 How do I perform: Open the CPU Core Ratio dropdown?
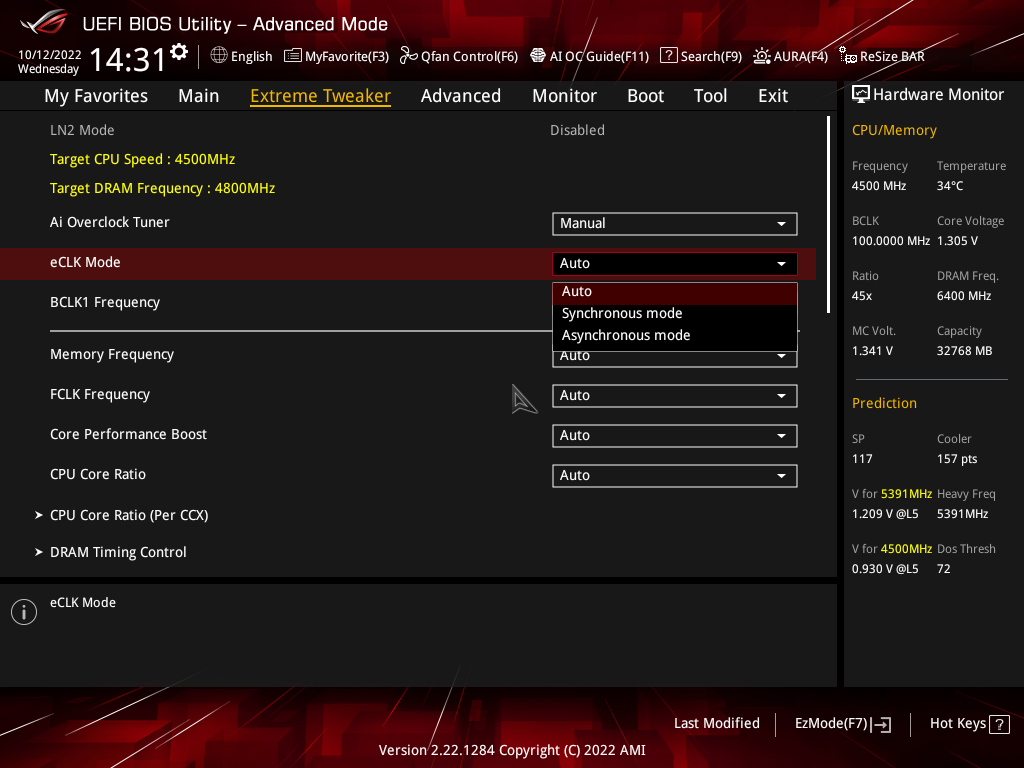point(675,475)
